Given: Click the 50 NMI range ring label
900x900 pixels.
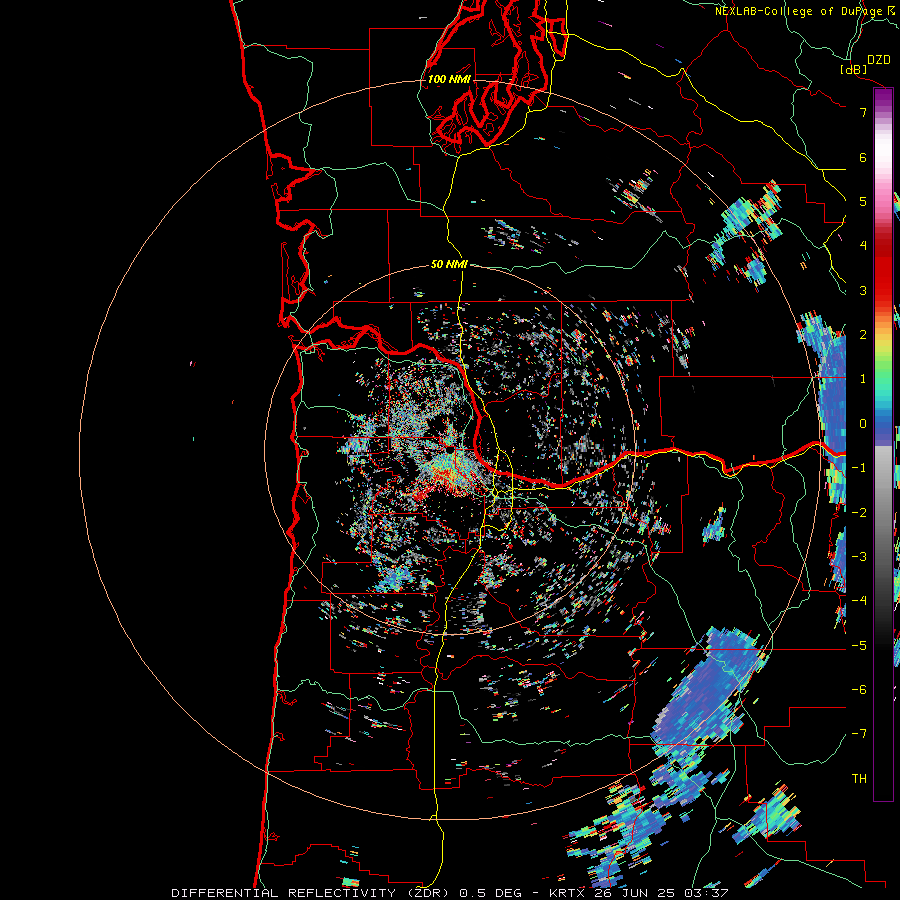Looking at the screenshot, I should pyautogui.click(x=449, y=264).
